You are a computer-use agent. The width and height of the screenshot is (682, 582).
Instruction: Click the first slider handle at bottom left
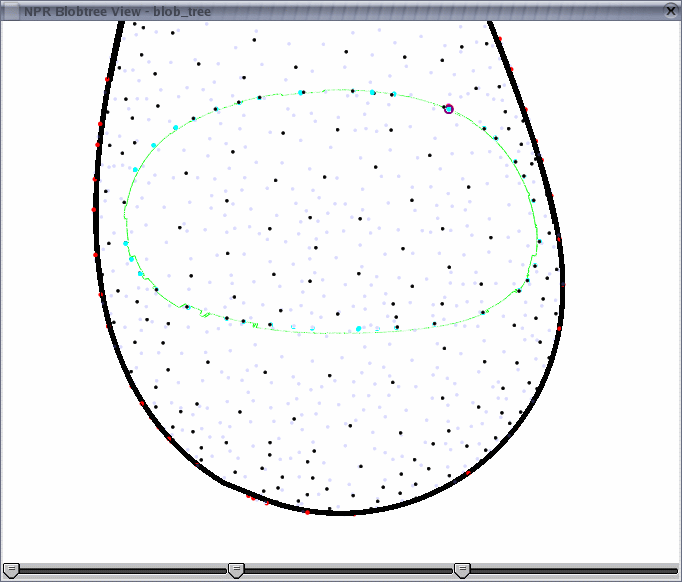click(x=11, y=570)
